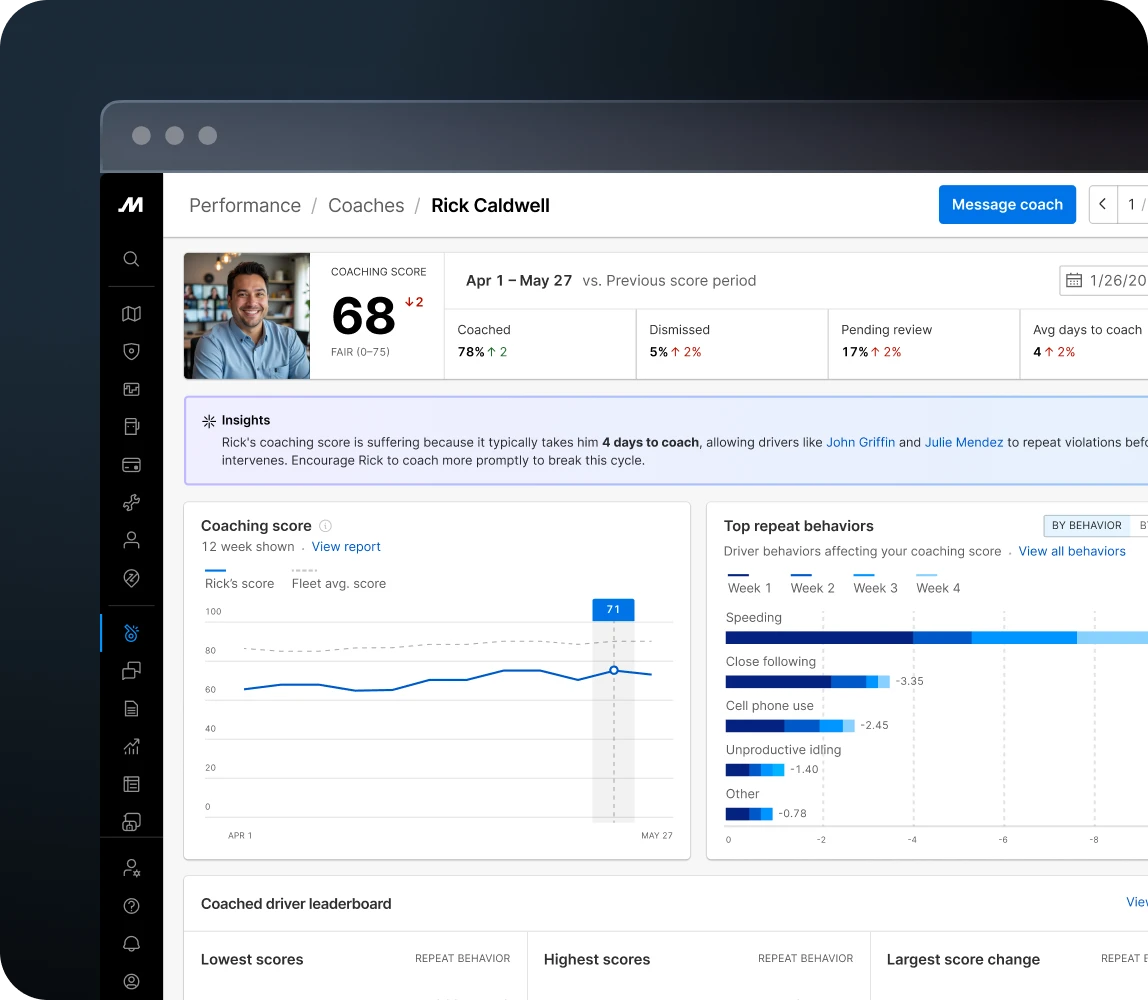Open John Griffin driver link

pyautogui.click(x=860, y=442)
